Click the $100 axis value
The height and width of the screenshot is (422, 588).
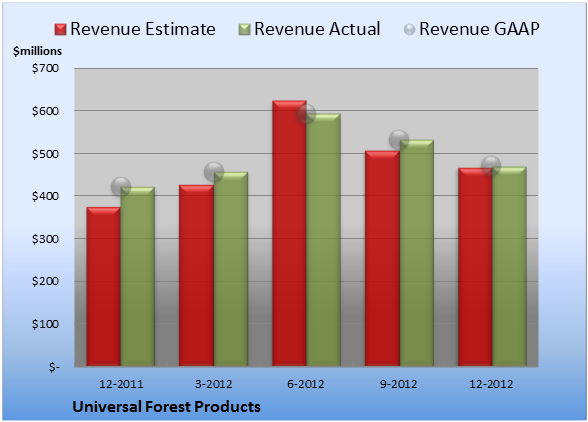[x=45, y=324]
